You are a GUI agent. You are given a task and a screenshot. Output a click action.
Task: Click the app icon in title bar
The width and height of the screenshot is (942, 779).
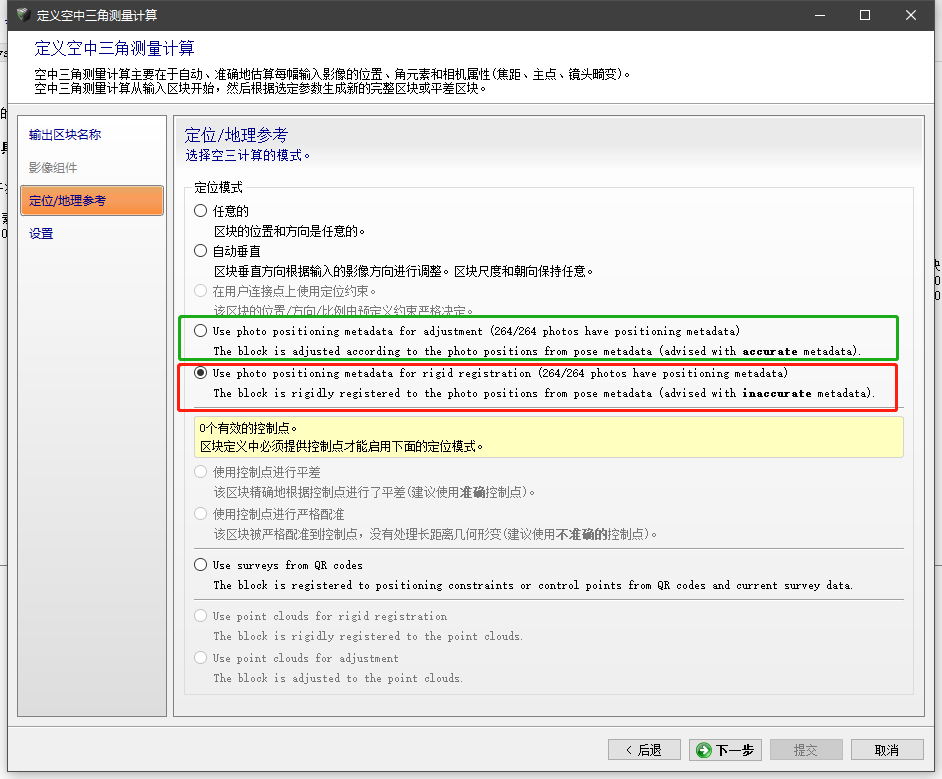click(x=22, y=15)
